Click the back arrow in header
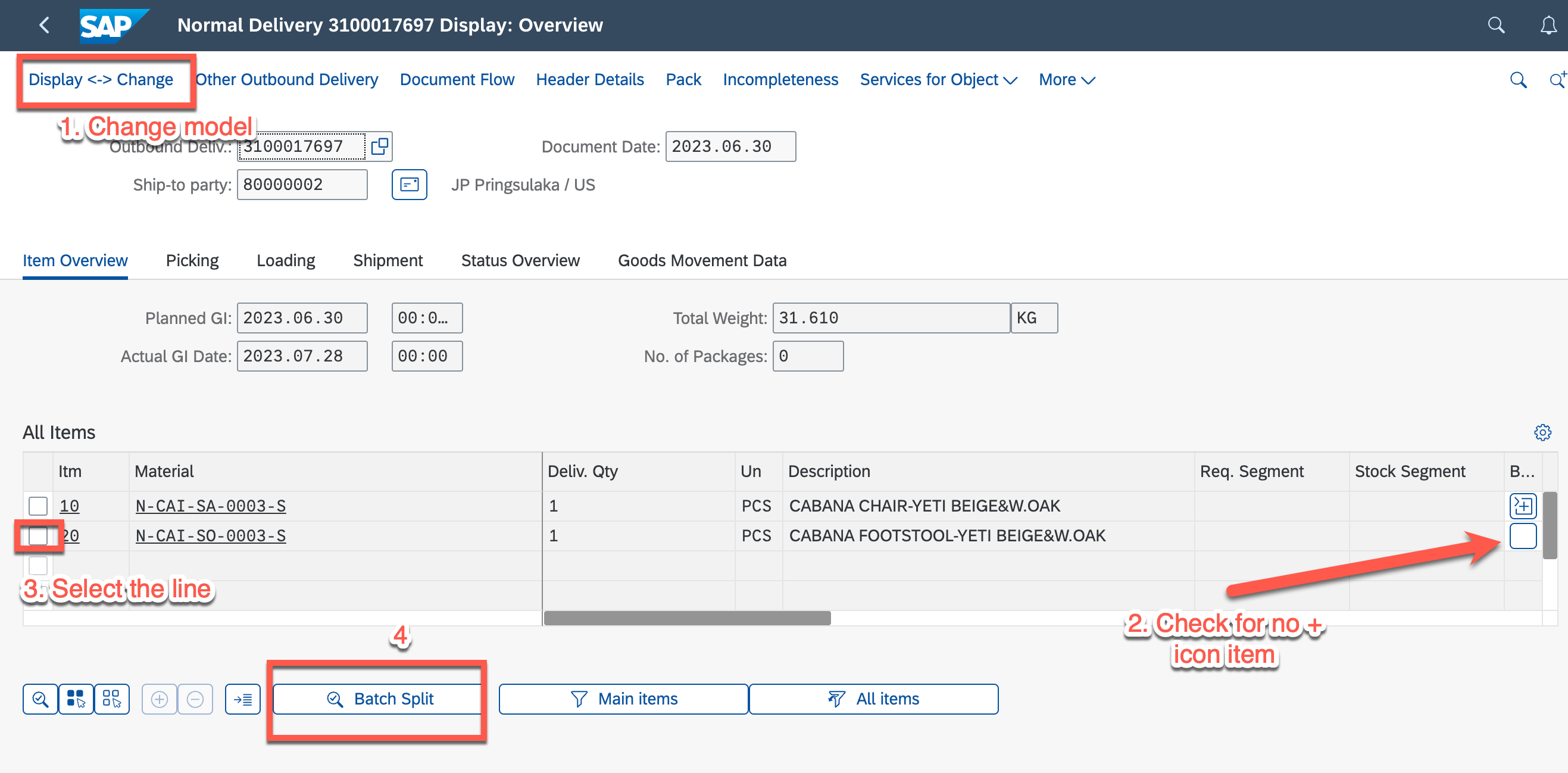This screenshot has height=773, width=1568. [x=44, y=25]
